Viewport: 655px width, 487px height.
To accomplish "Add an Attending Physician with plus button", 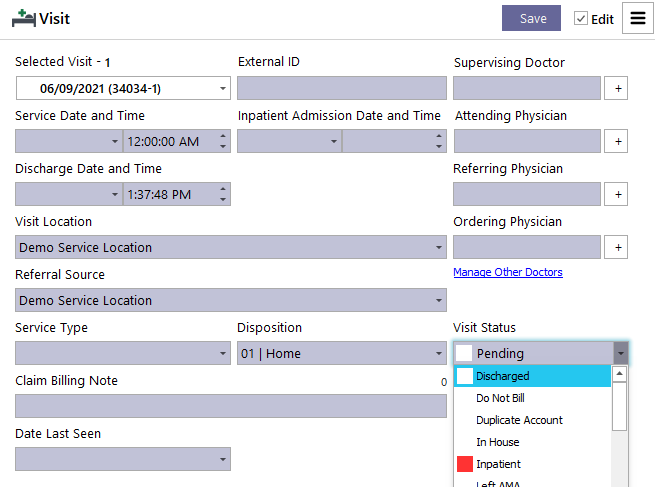I will [616, 141].
